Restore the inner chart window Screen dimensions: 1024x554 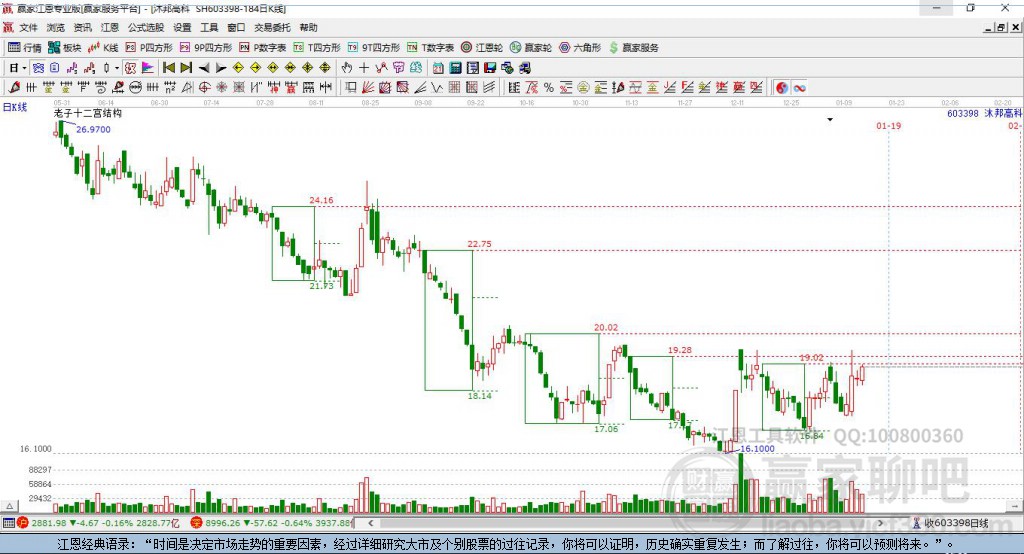1001,27
